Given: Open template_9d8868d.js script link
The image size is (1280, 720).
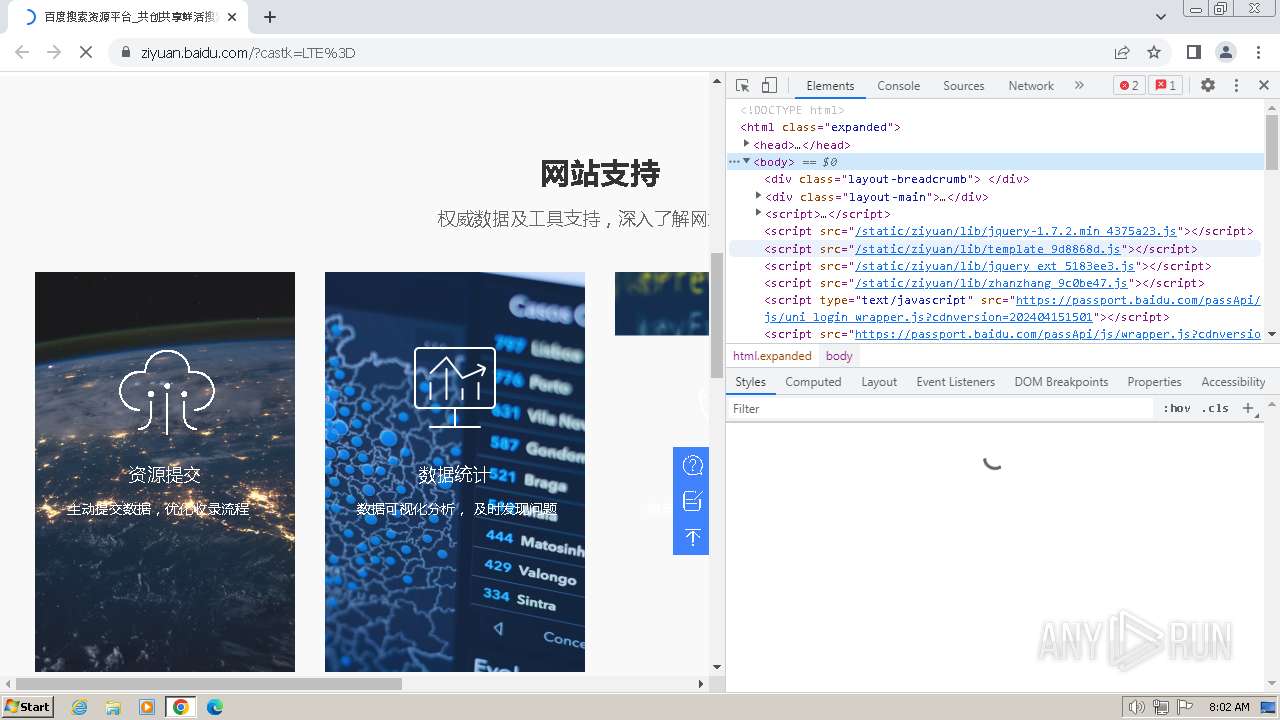Looking at the screenshot, I should (x=990, y=249).
